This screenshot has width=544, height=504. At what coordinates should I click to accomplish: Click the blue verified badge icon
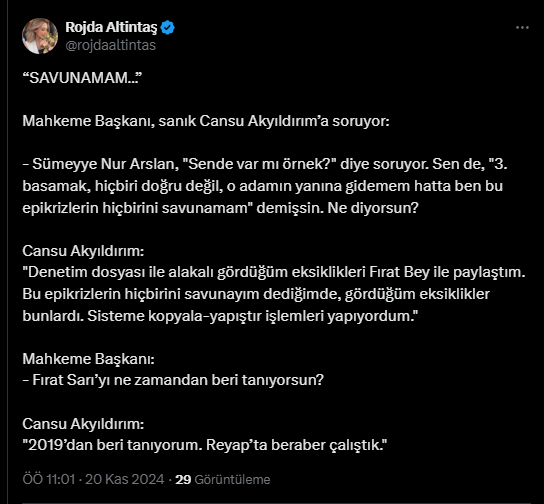(x=168, y=27)
